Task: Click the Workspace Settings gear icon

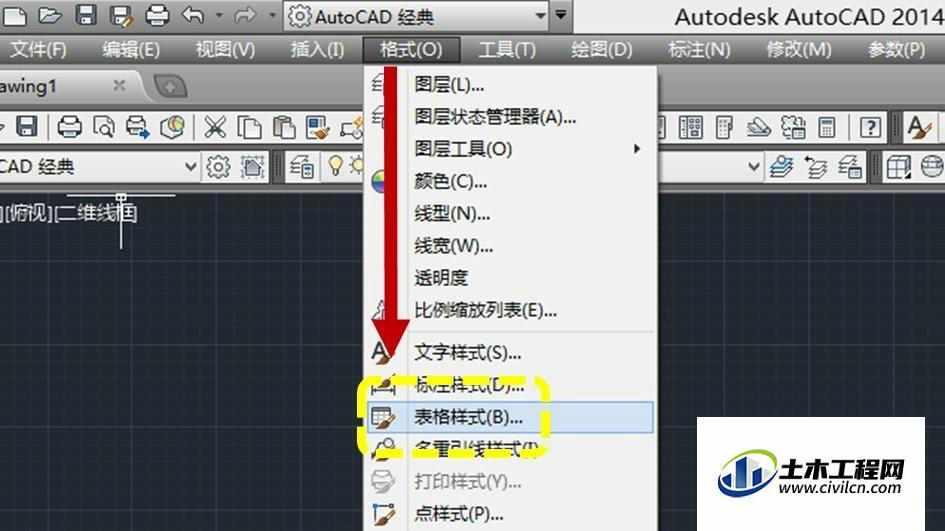Action: [x=218, y=167]
